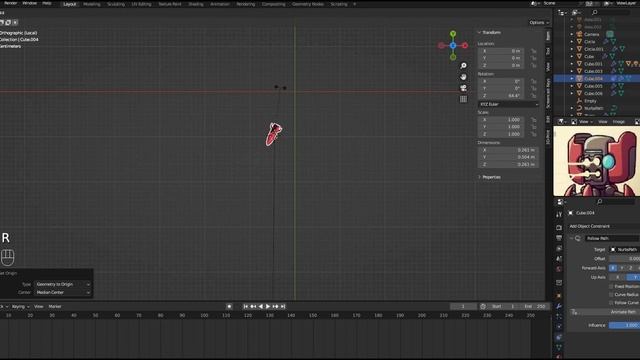
Task: Enable the Fixed Position checkbox
Action: point(611,287)
